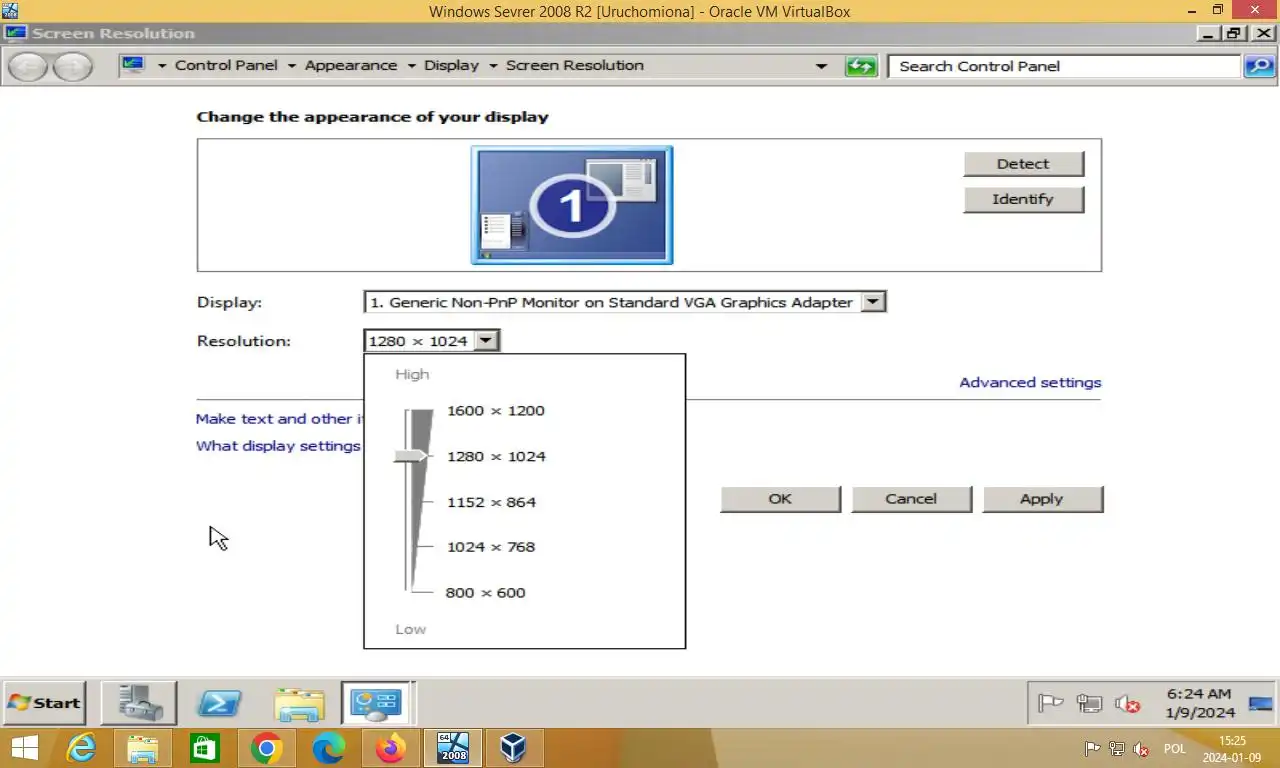Open File Explorer on the host taskbar
The width and height of the screenshot is (1280, 768).
point(143,748)
